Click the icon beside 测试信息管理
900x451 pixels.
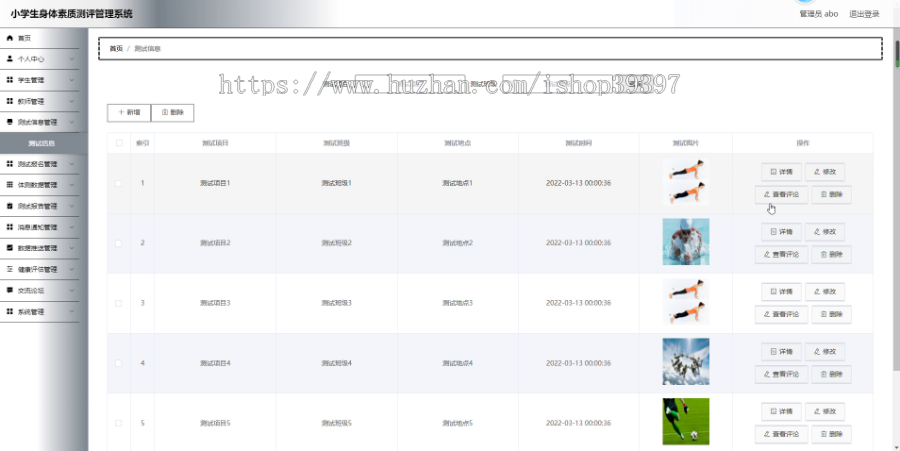point(9,122)
